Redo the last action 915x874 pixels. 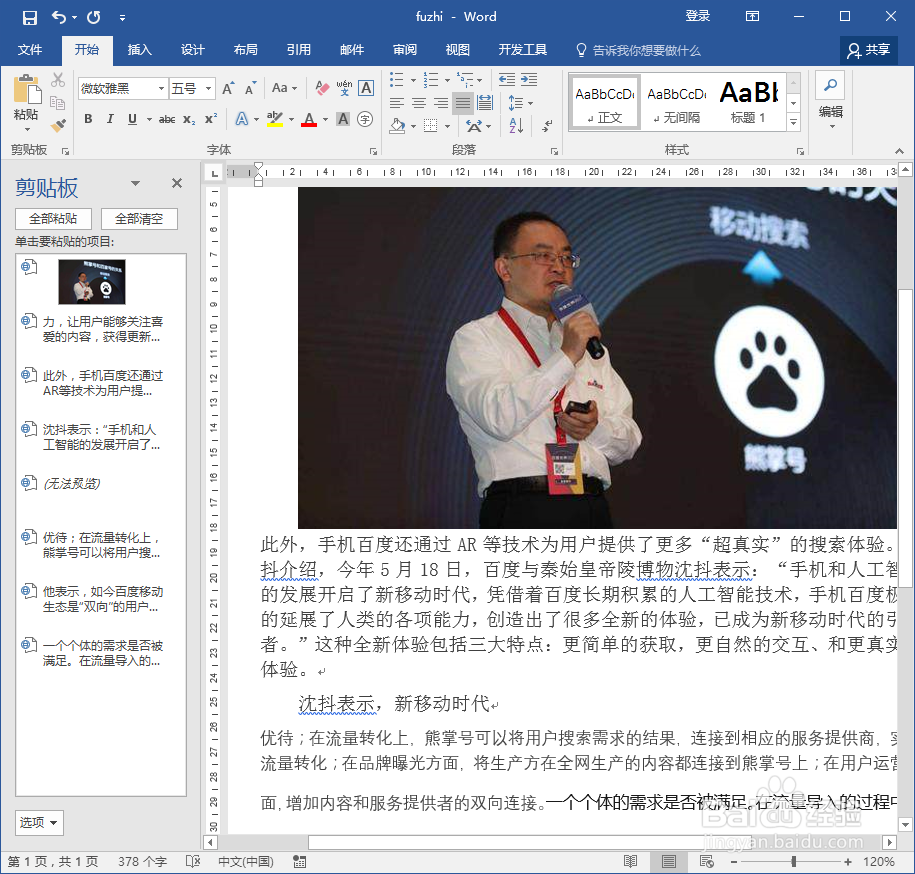[x=93, y=18]
